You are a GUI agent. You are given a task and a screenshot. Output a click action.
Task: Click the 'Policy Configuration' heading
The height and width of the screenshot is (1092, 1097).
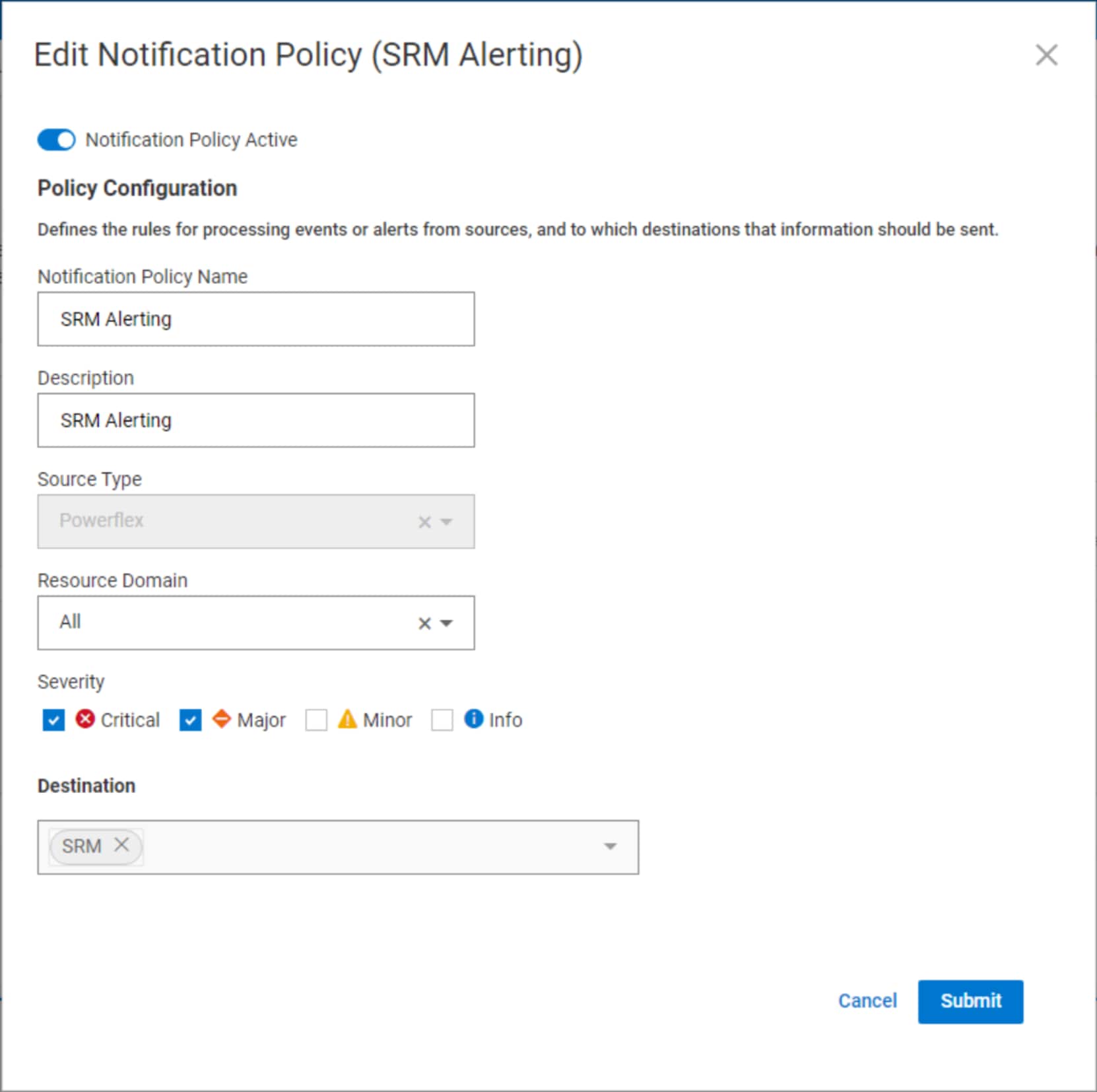tap(137, 188)
